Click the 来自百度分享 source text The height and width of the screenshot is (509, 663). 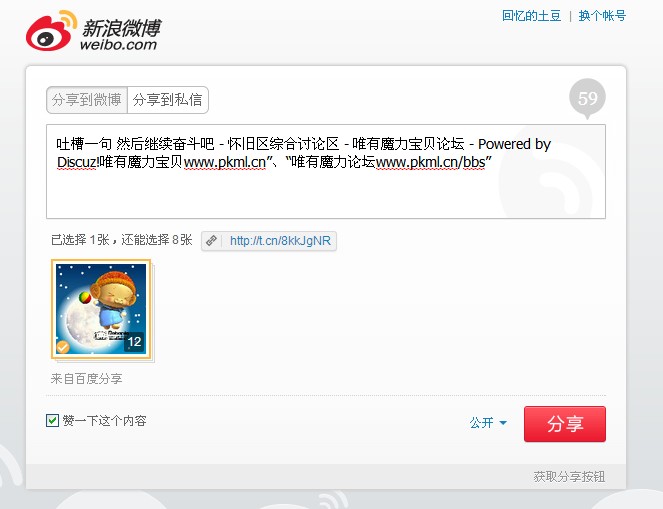pos(86,378)
